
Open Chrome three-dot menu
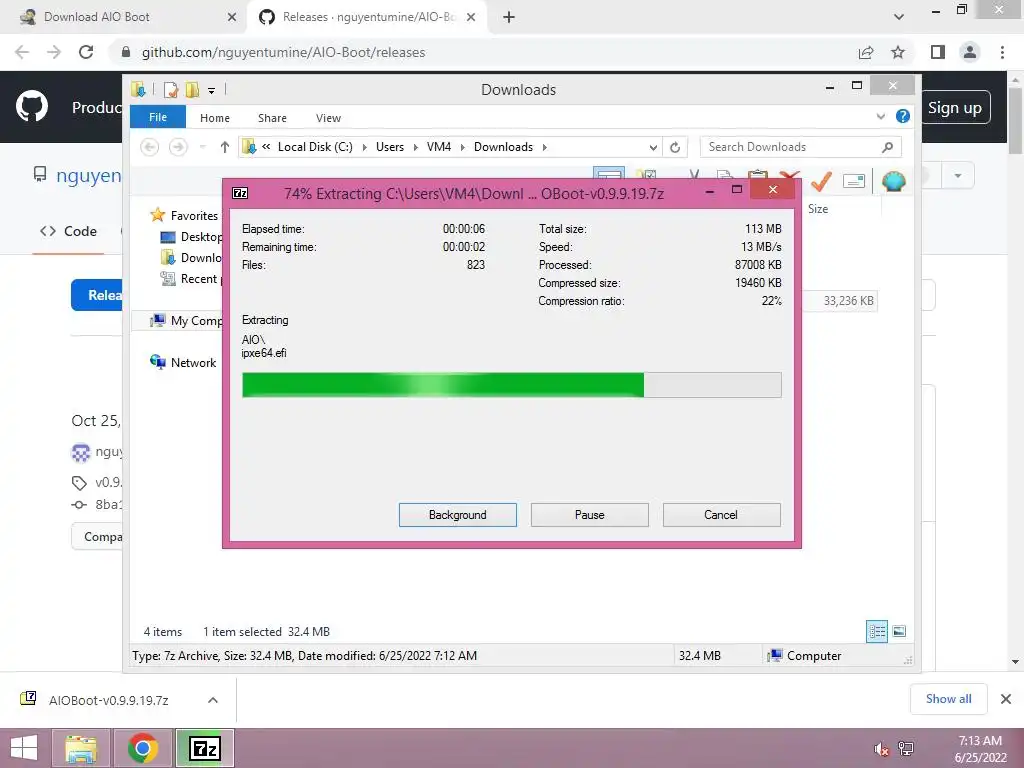1002,52
